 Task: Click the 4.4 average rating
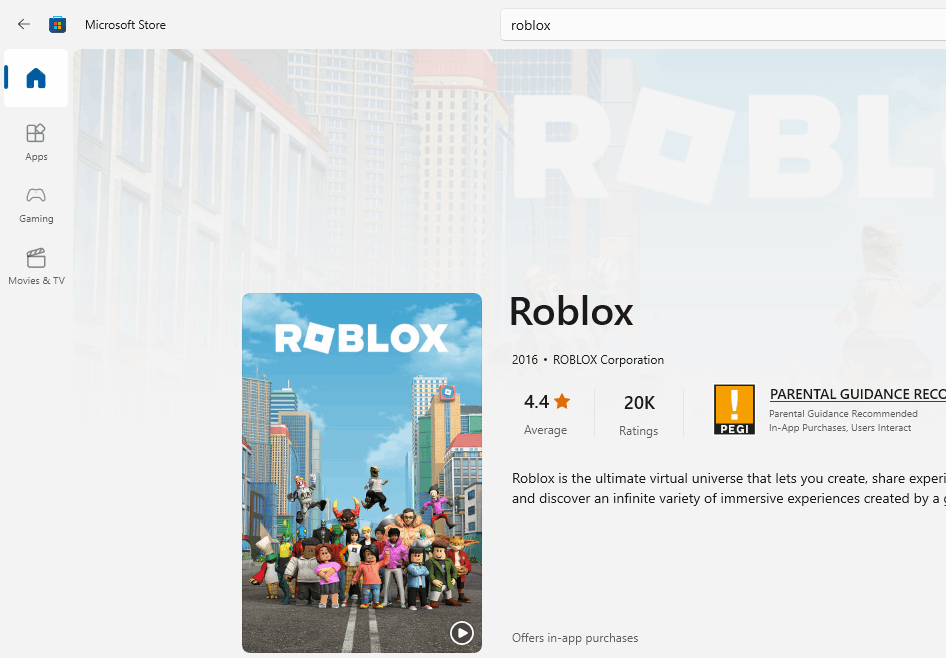click(x=546, y=414)
